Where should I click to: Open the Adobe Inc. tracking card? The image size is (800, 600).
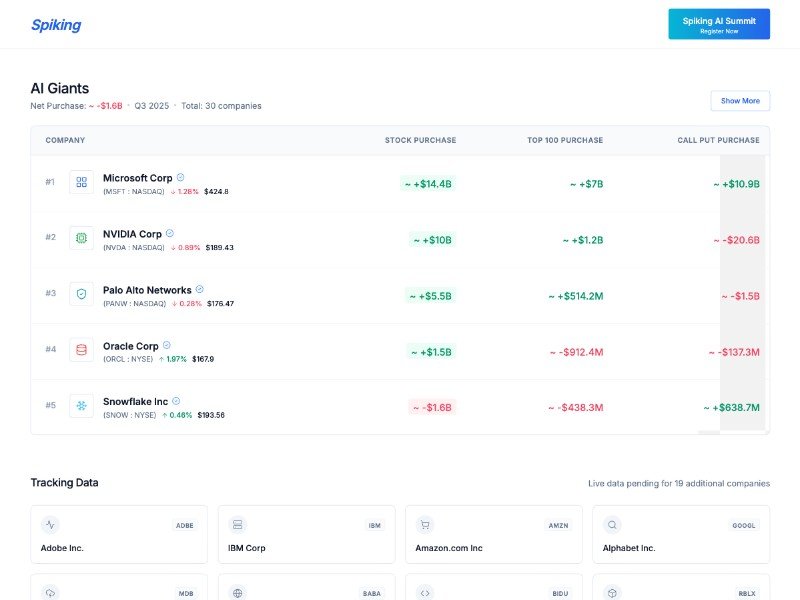click(x=119, y=535)
